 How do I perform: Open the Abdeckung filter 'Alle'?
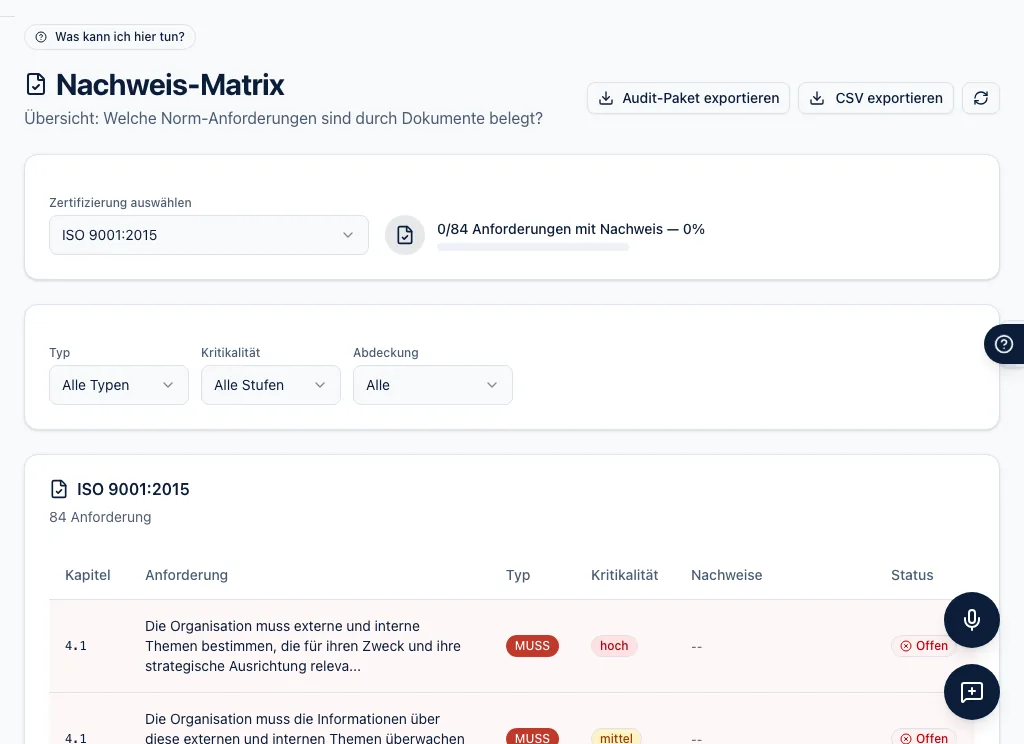[x=433, y=385]
